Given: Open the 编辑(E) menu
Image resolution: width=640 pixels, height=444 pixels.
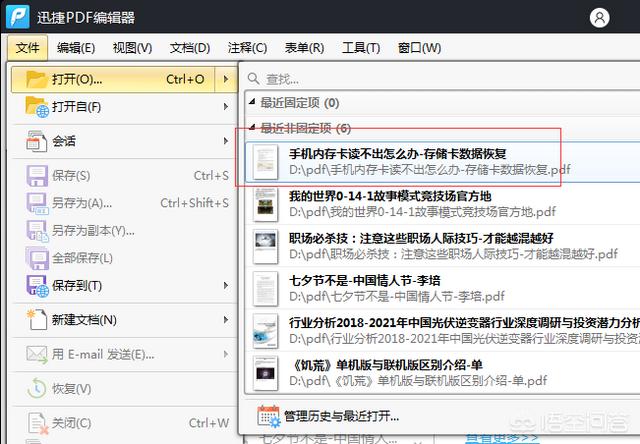Looking at the screenshot, I should pos(76,48).
